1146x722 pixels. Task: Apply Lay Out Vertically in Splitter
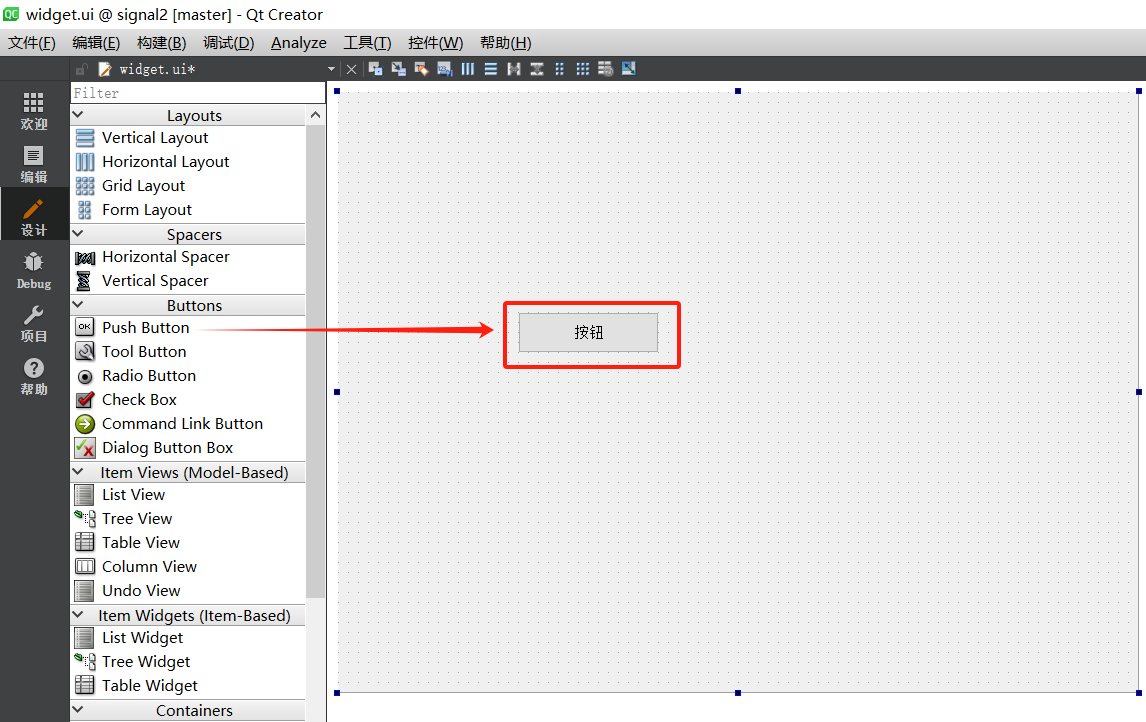[x=536, y=69]
